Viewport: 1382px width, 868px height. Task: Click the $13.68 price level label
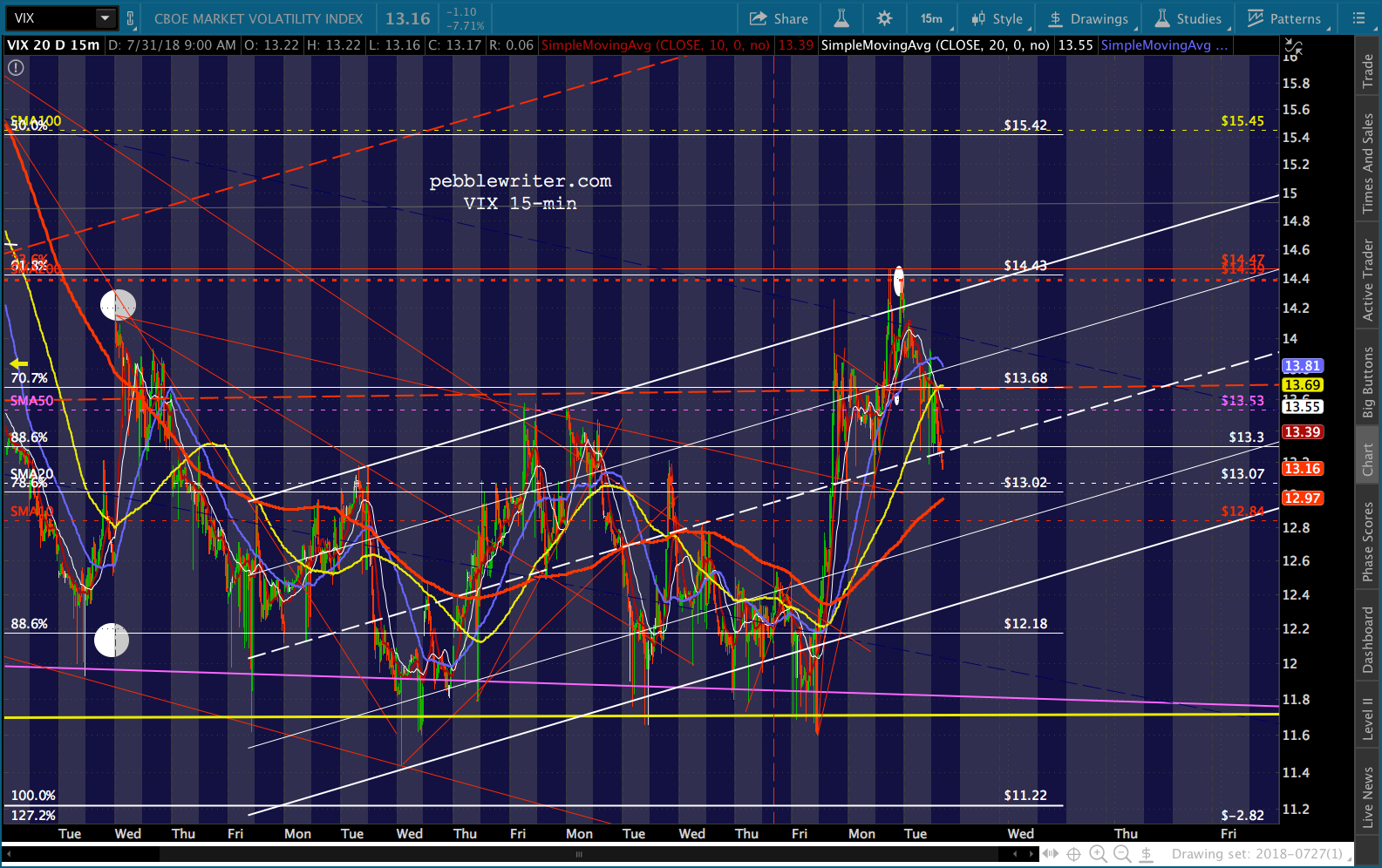1025,378
